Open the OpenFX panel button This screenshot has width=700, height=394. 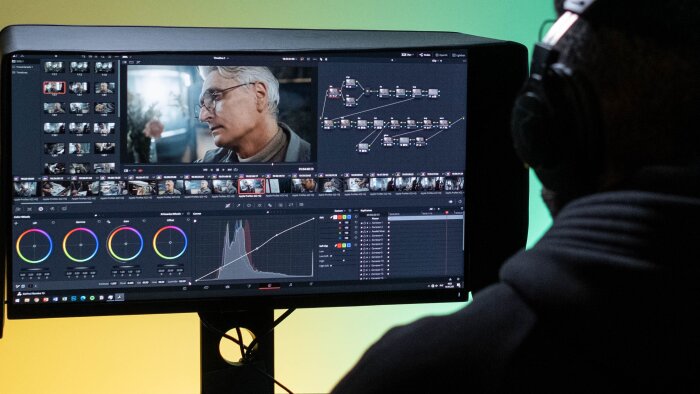442,55
